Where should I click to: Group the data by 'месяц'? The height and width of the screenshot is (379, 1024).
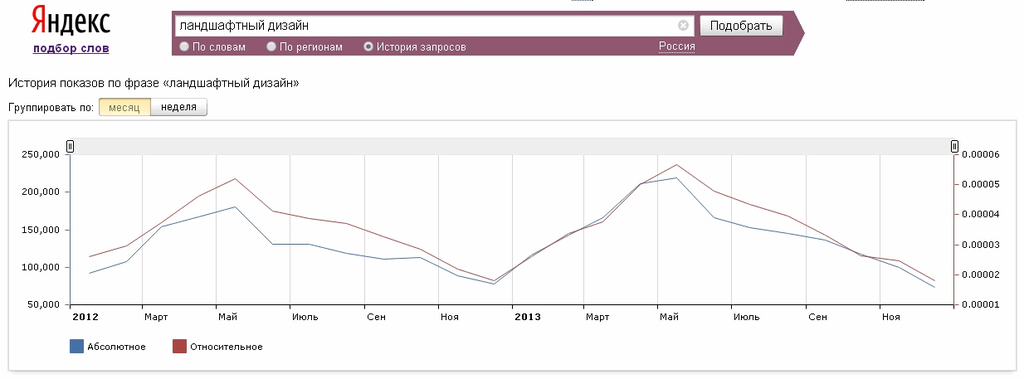[x=125, y=107]
